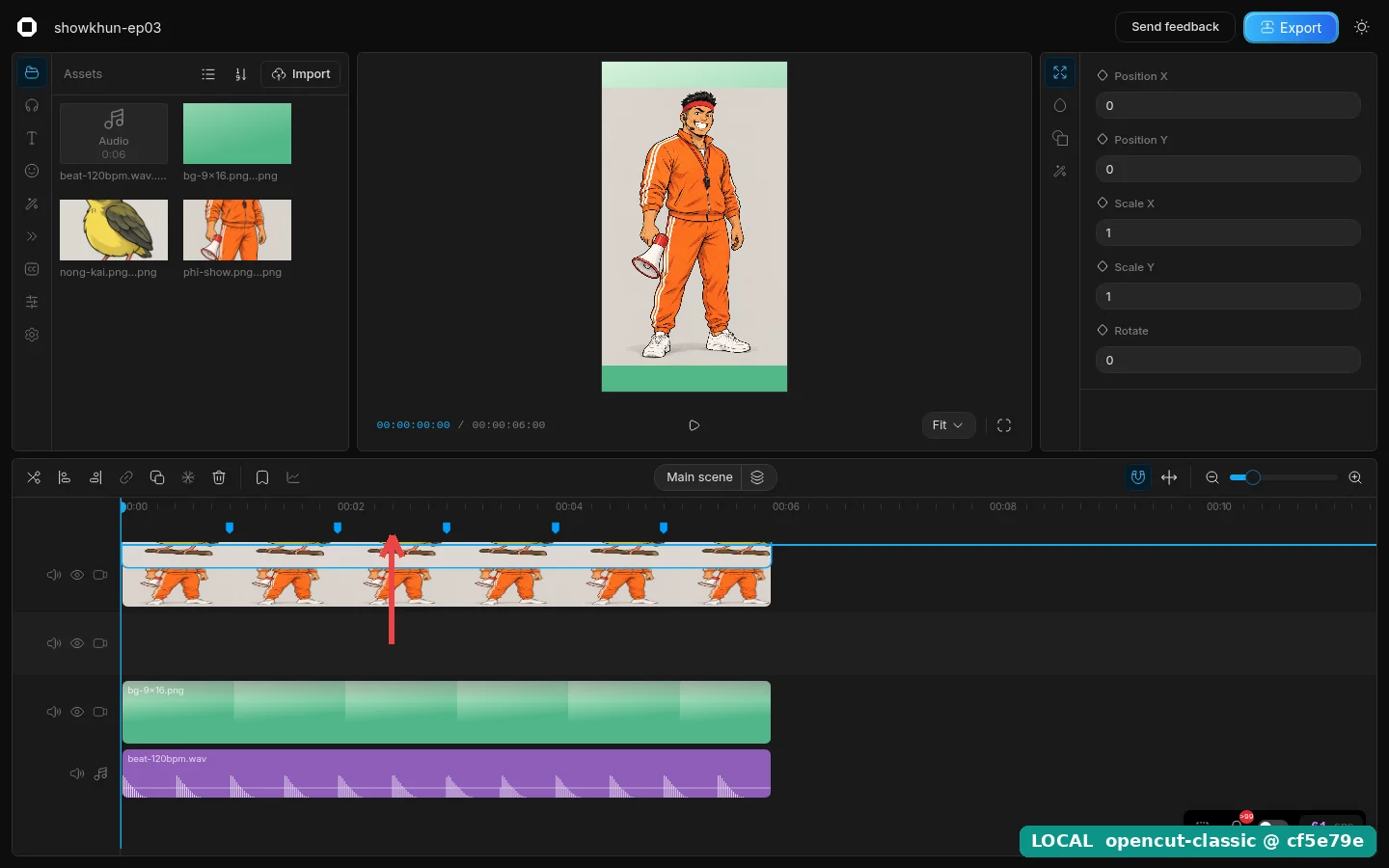
Task: Click the Import button
Action: tap(301, 74)
